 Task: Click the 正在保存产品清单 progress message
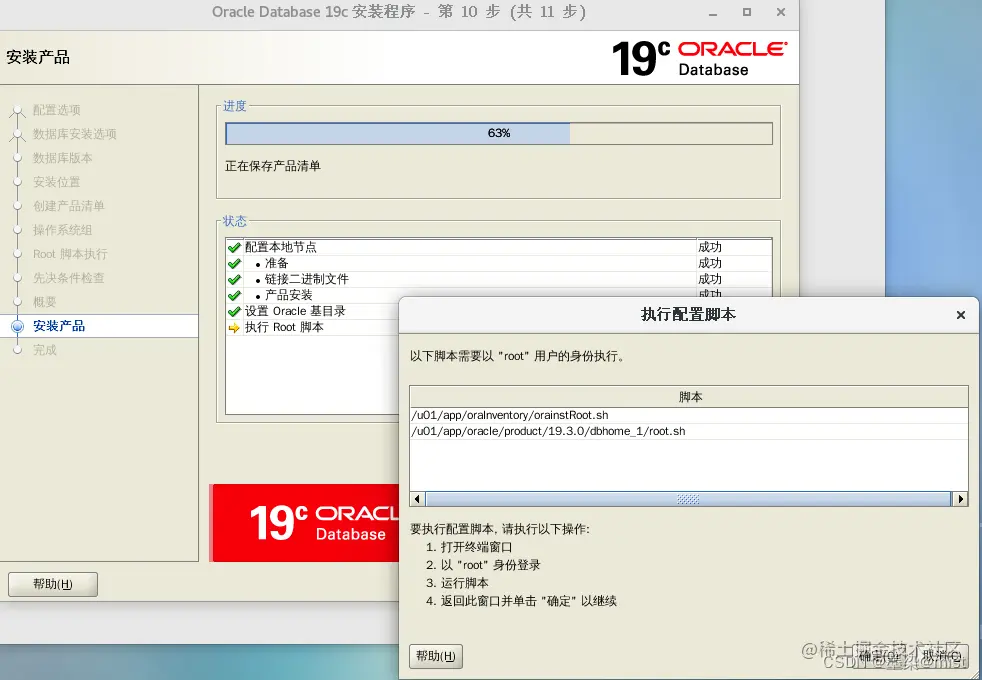(273, 166)
